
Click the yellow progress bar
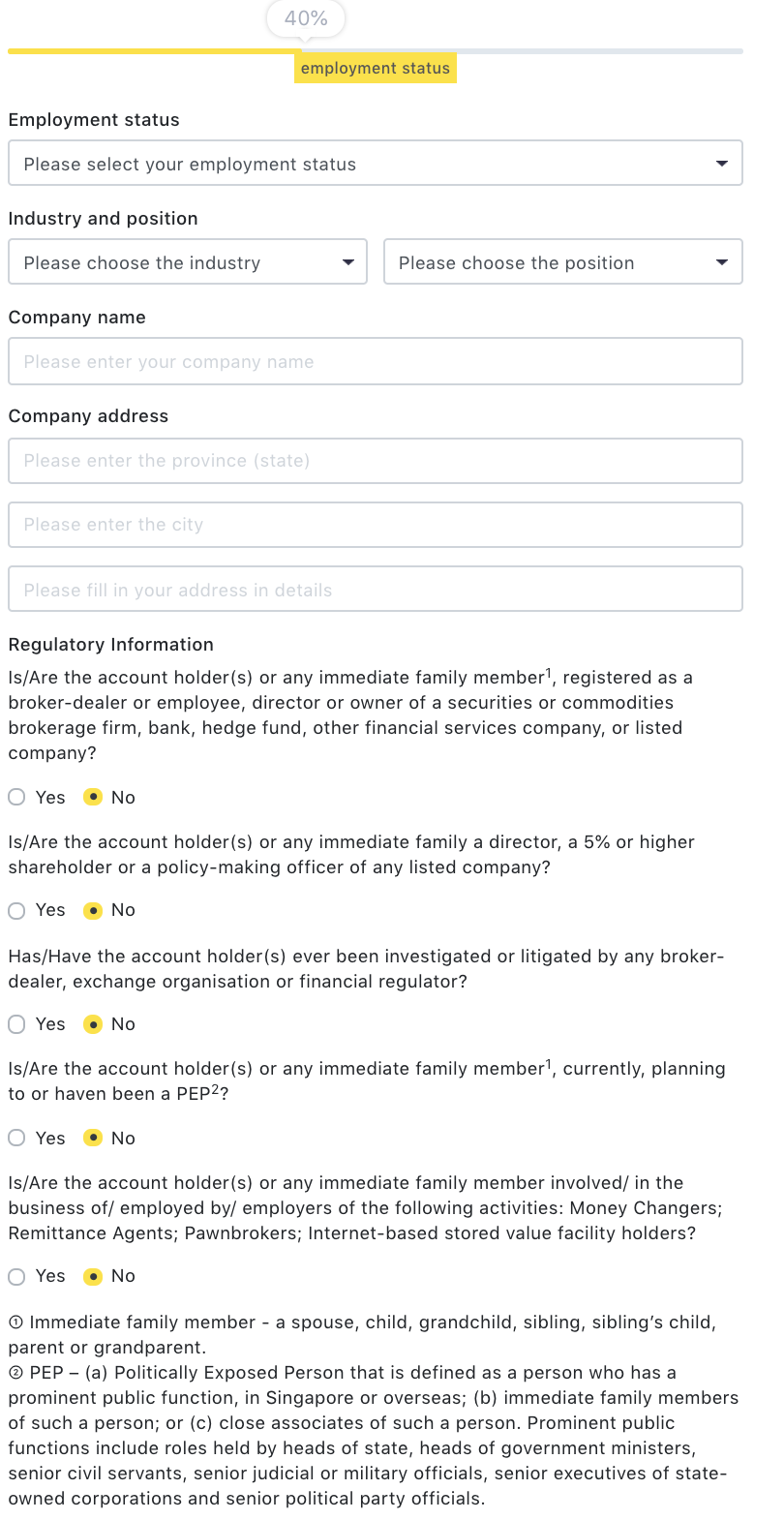click(155, 50)
